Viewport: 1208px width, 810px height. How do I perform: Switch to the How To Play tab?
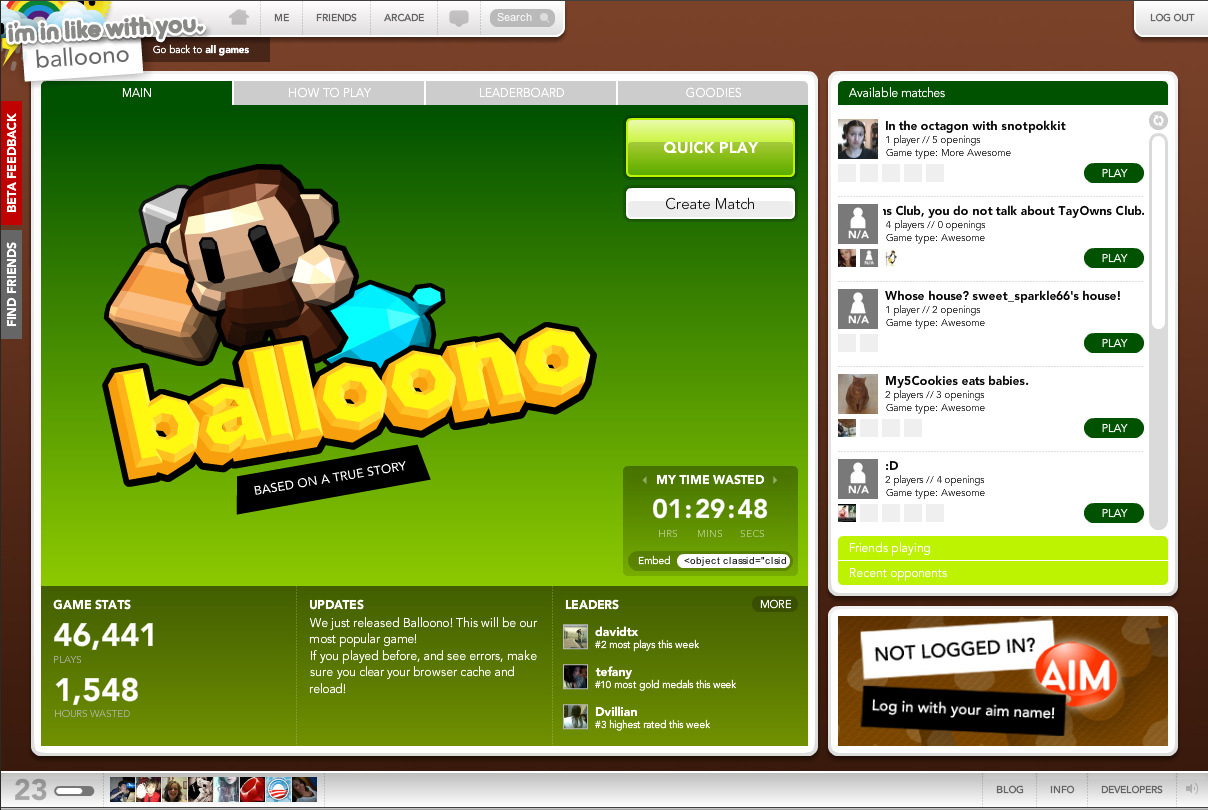pyautogui.click(x=329, y=93)
